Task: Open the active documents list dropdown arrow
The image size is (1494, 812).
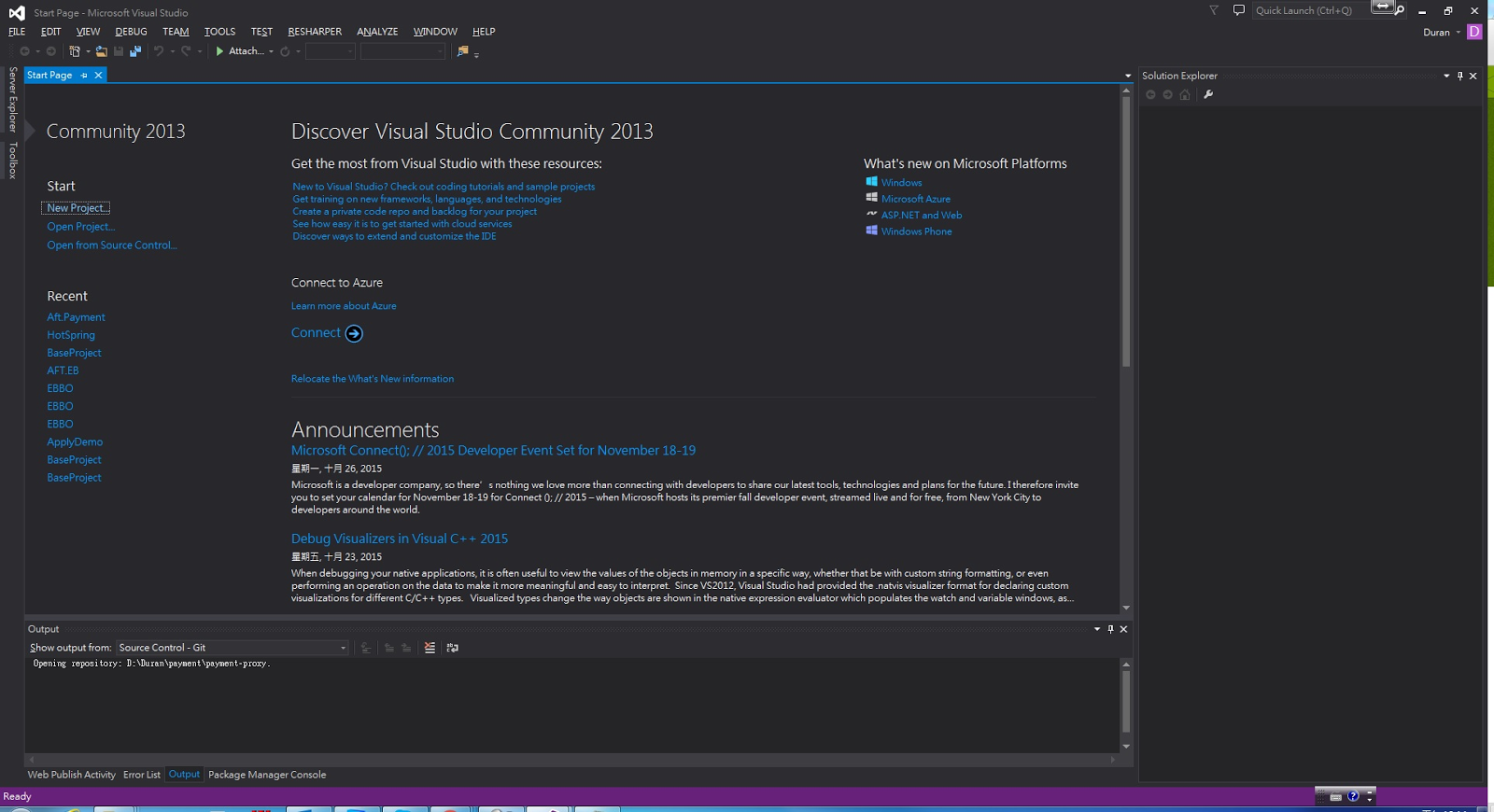Action: 1128,76
